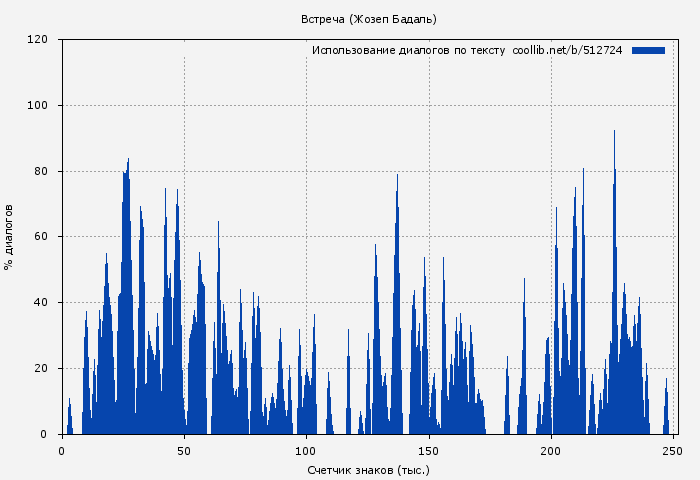Click the 250 tick on the horizontal axis
Screen dimensions: 700x480
(673, 451)
